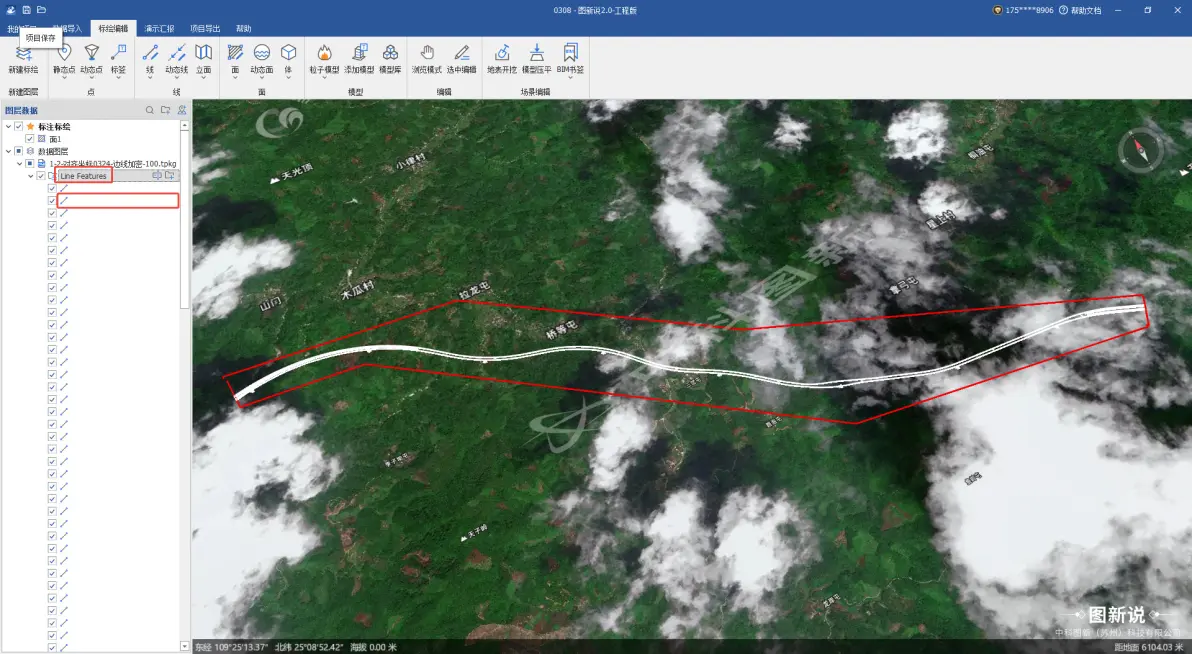Click the 新建标绘 layer icon
Viewport: 1192px width, 654px height.
click(24, 55)
